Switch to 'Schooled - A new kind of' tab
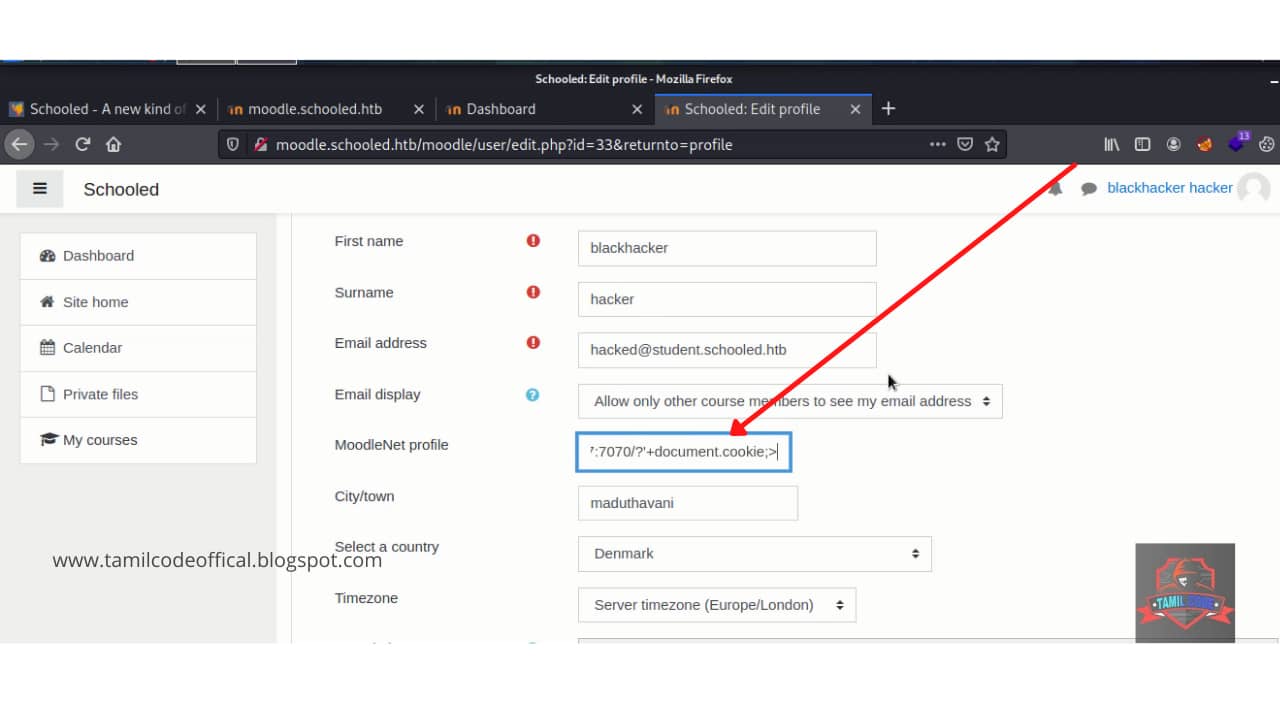The width and height of the screenshot is (1280, 720). (108, 109)
